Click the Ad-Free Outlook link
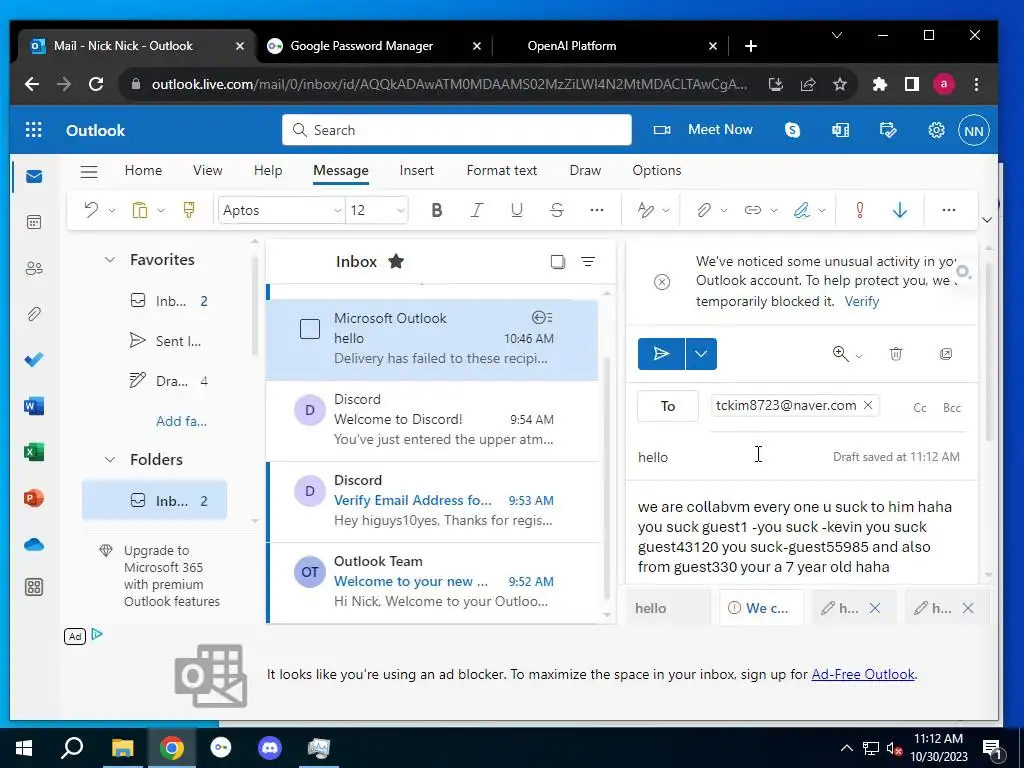 [863, 674]
